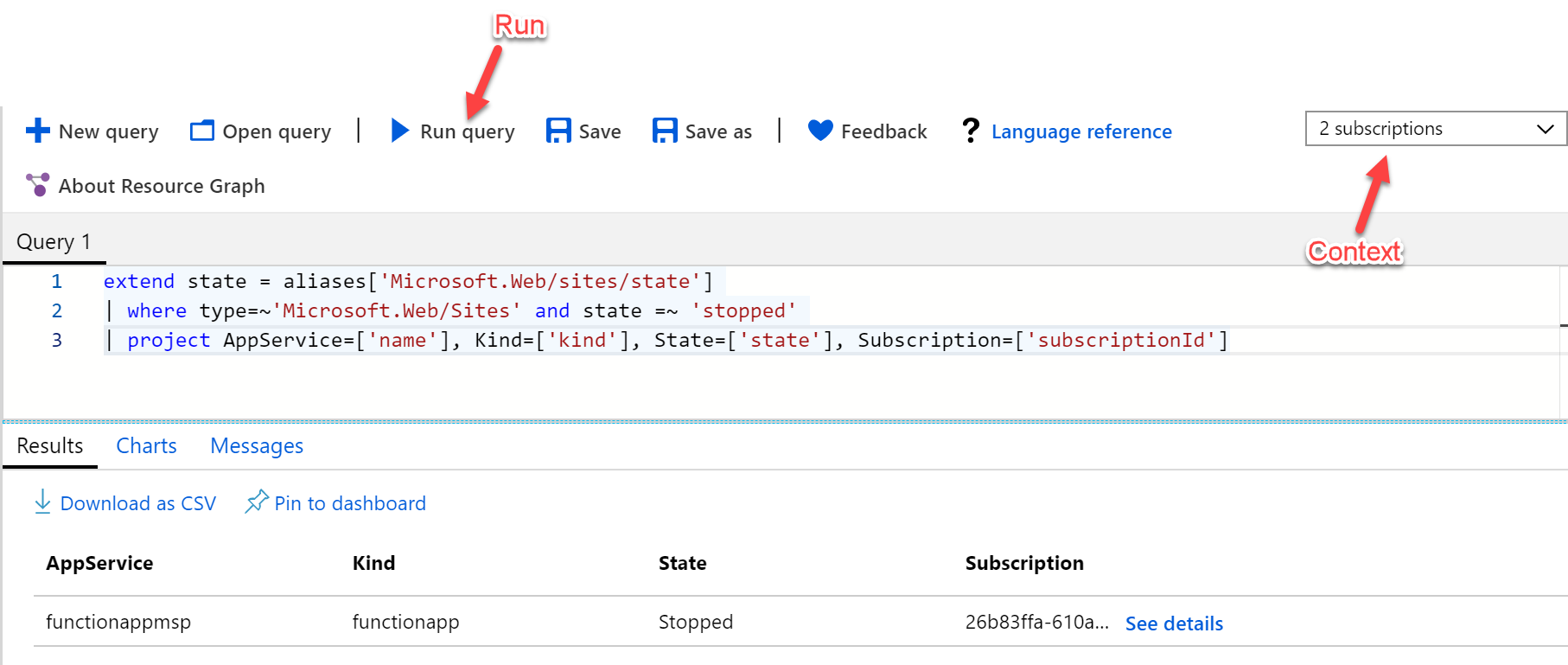
Task: Click query line 1 starting with extend
Action: coord(408,281)
